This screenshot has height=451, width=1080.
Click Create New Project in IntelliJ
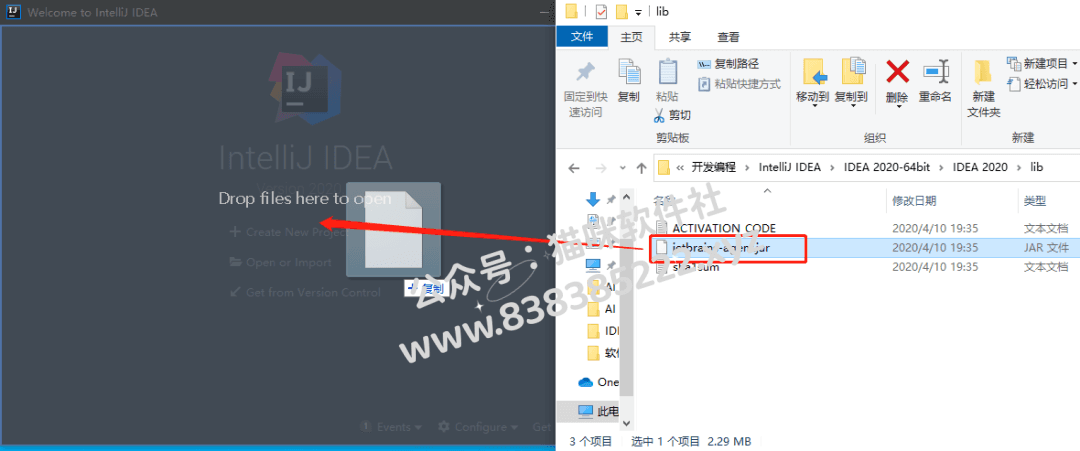tap(289, 232)
